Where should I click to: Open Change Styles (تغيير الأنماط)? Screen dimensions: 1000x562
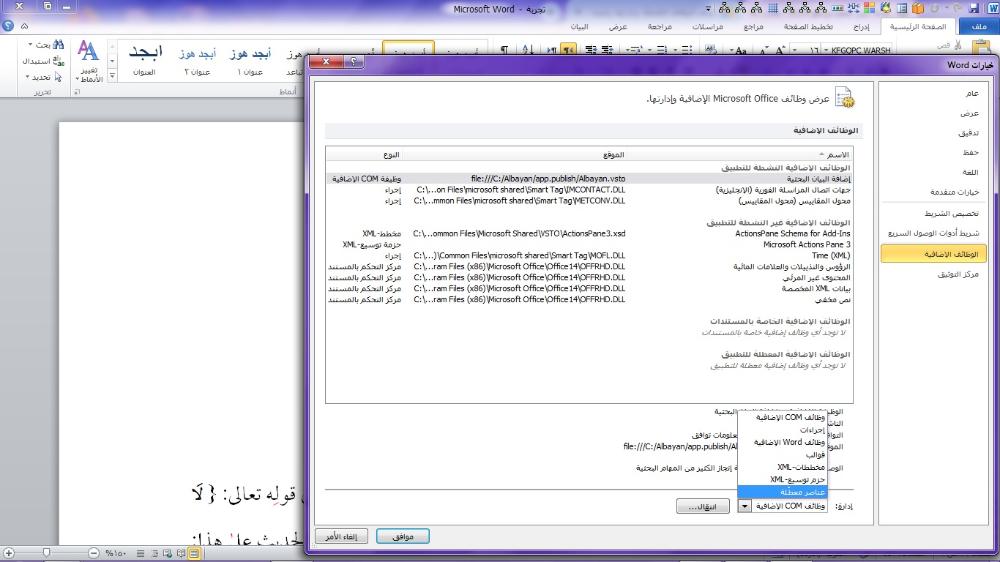pyautogui.click(x=88, y=61)
